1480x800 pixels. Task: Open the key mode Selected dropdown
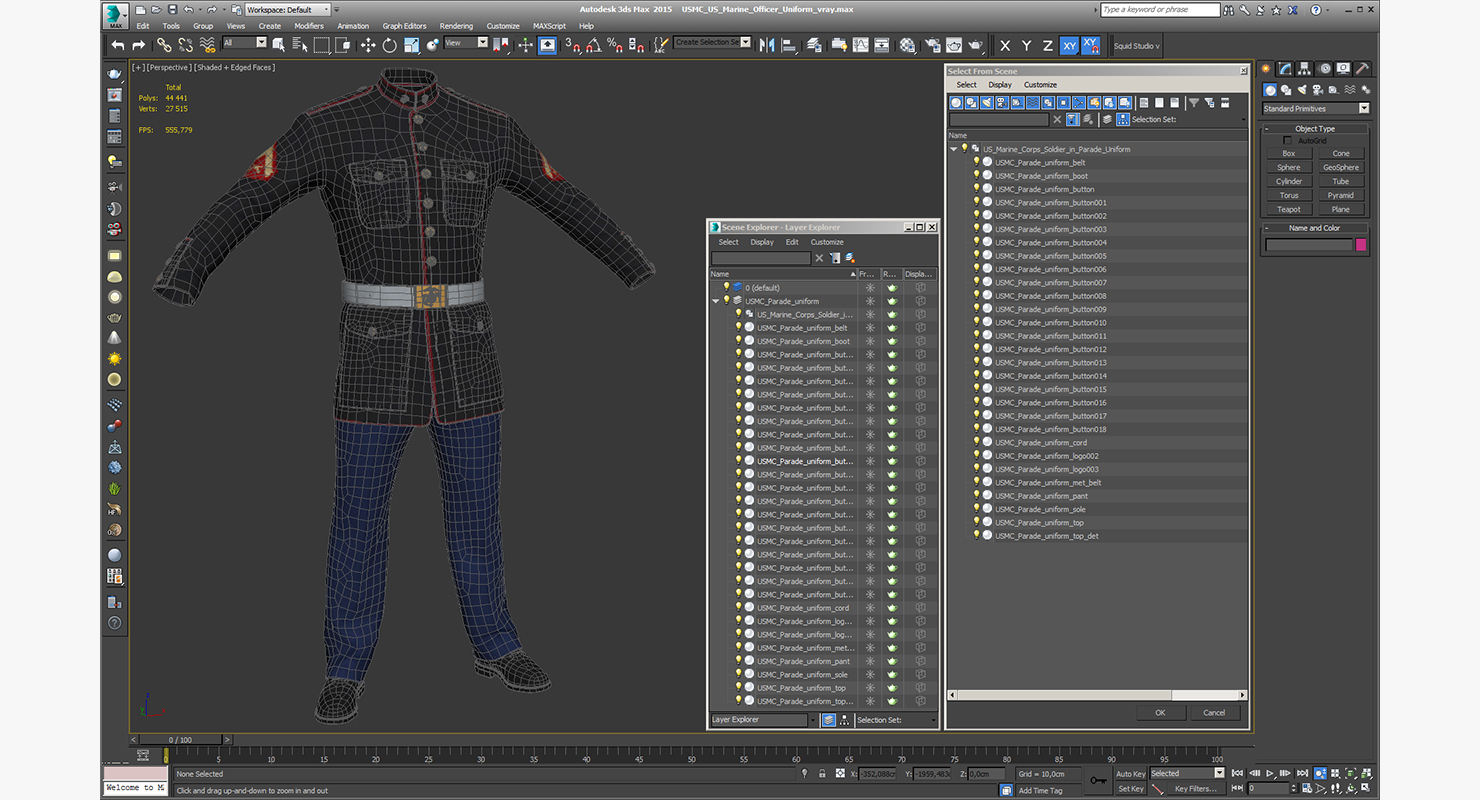(x=1187, y=773)
